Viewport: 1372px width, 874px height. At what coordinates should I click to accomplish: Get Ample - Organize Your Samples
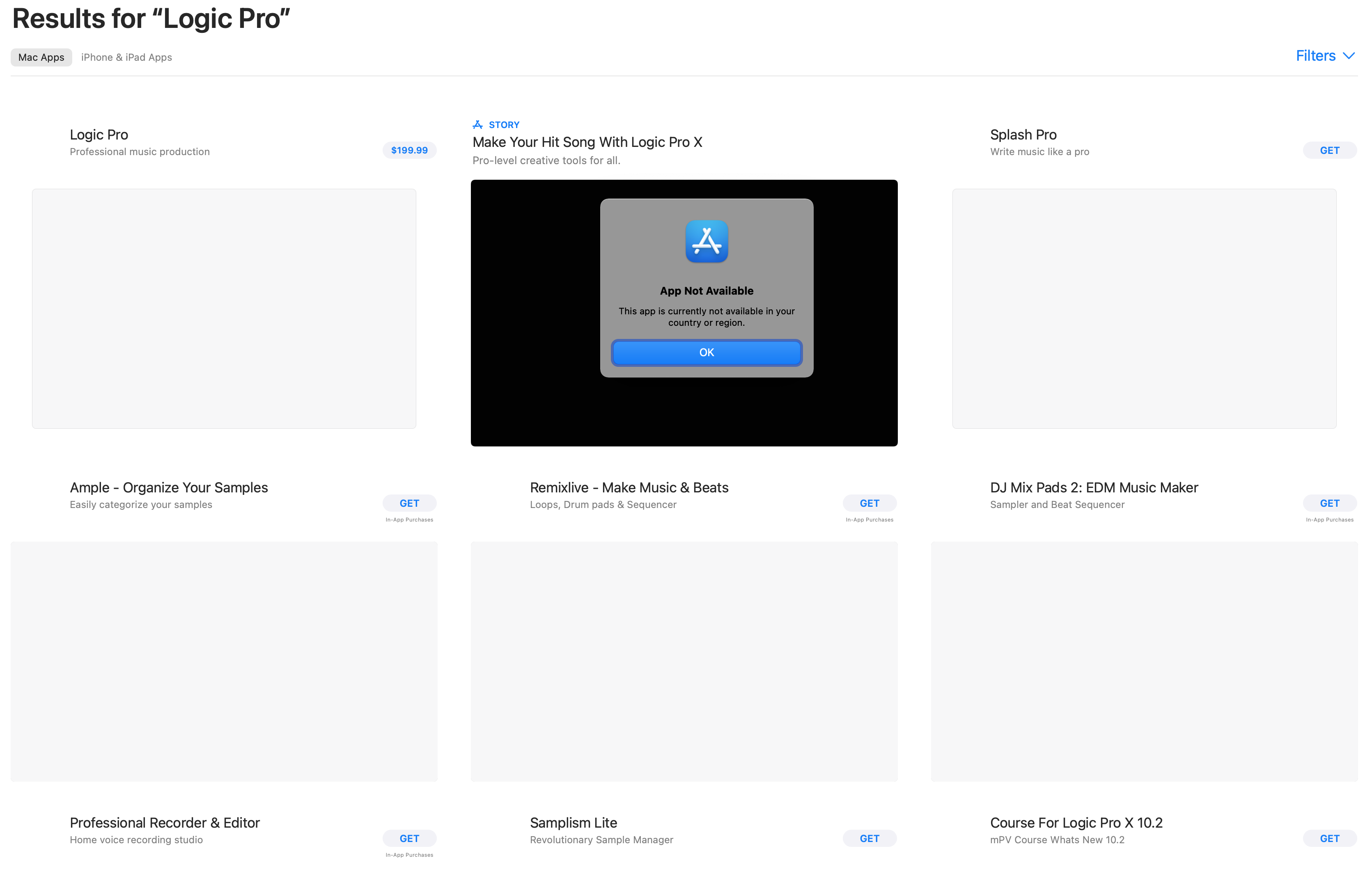point(409,503)
